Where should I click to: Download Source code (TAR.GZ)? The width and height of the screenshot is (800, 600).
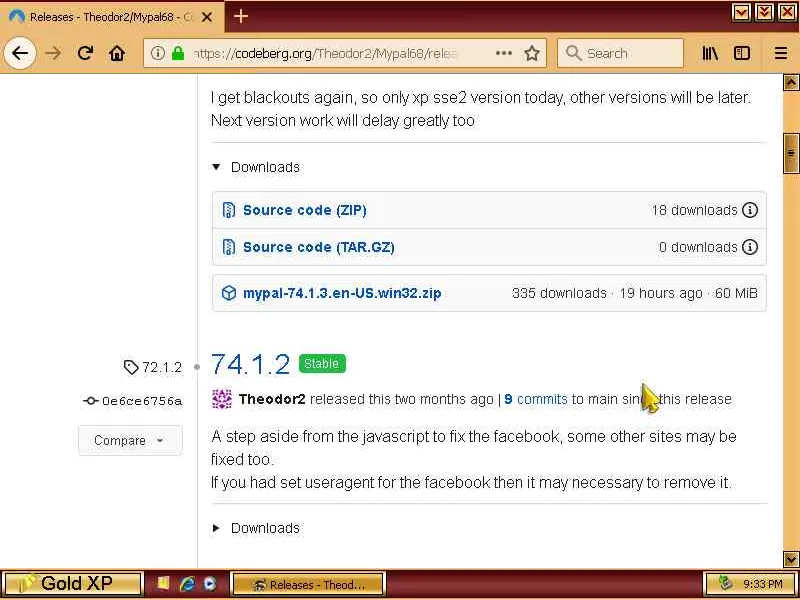pyautogui.click(x=318, y=247)
